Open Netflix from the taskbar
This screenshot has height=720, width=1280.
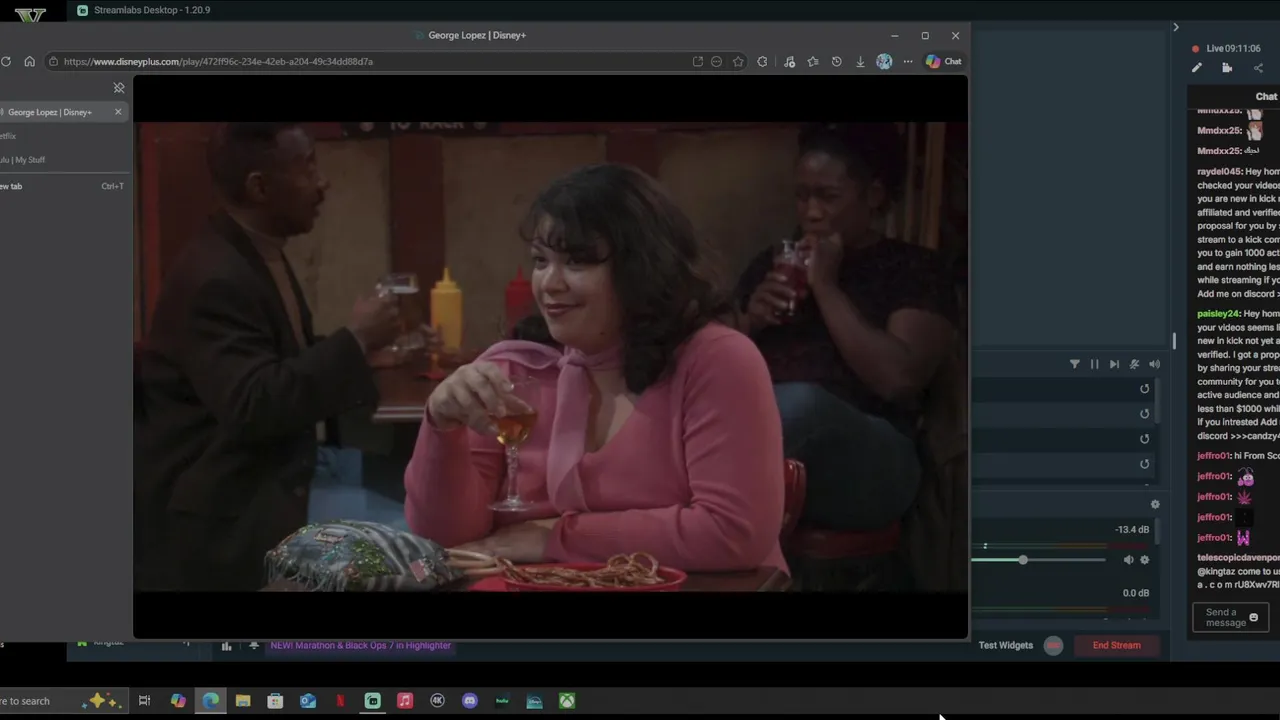pos(340,701)
